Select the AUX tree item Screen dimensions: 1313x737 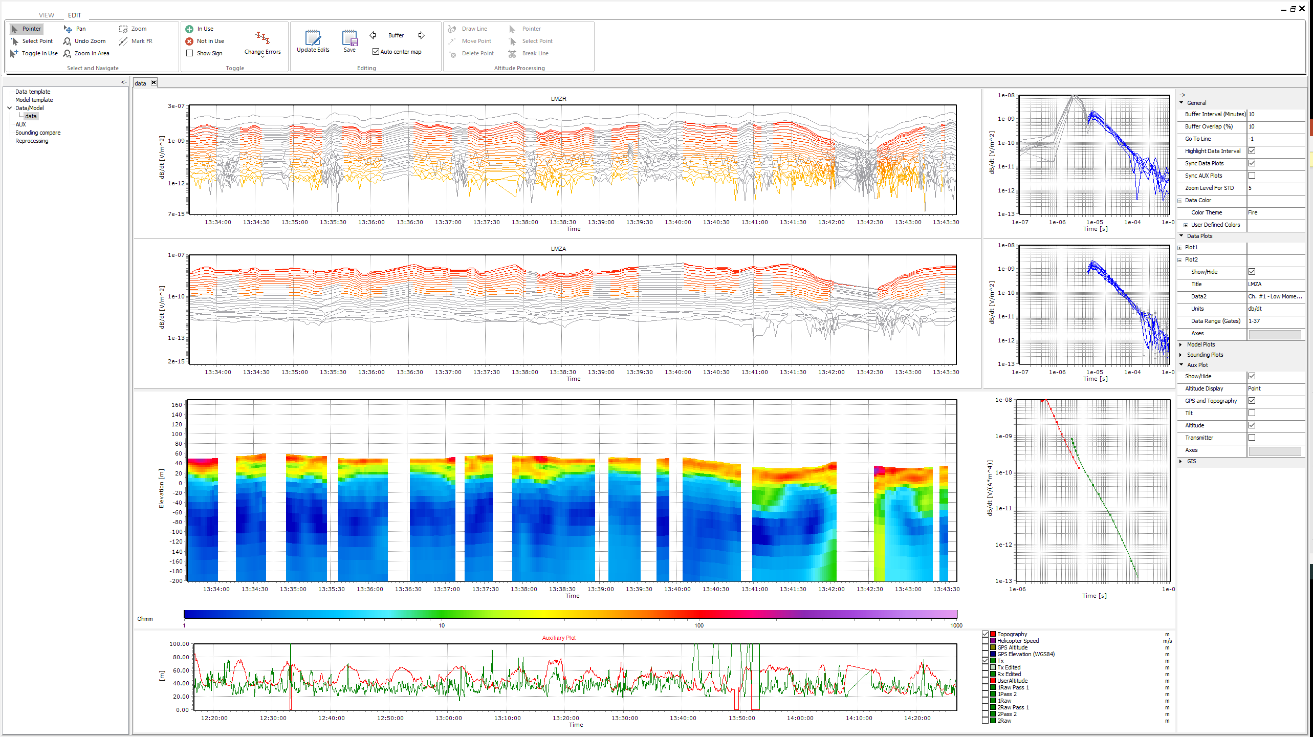[x=20, y=124]
